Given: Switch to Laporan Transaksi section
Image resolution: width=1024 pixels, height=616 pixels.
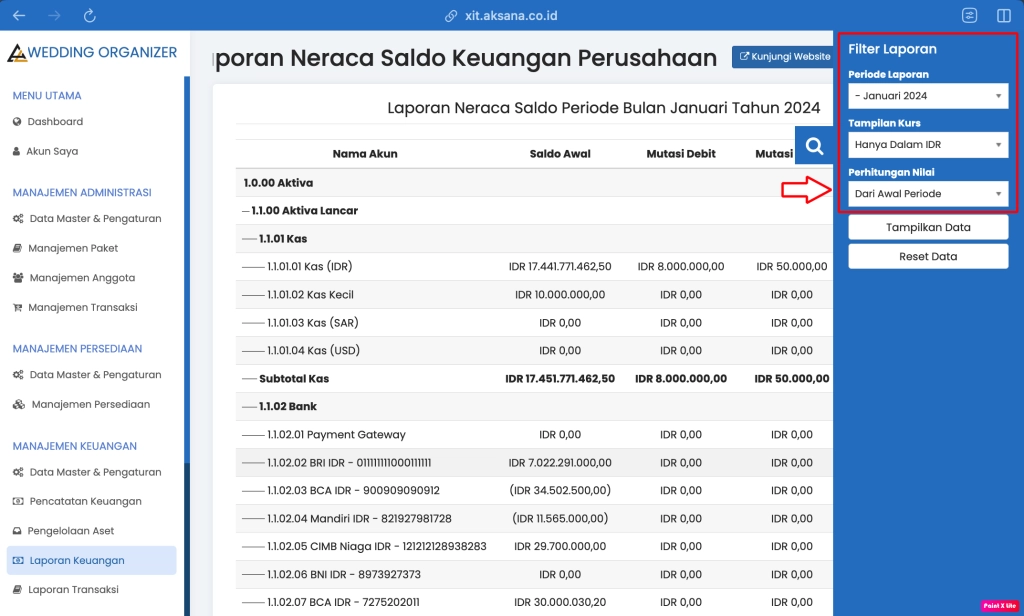Looking at the screenshot, I should click(78, 589).
